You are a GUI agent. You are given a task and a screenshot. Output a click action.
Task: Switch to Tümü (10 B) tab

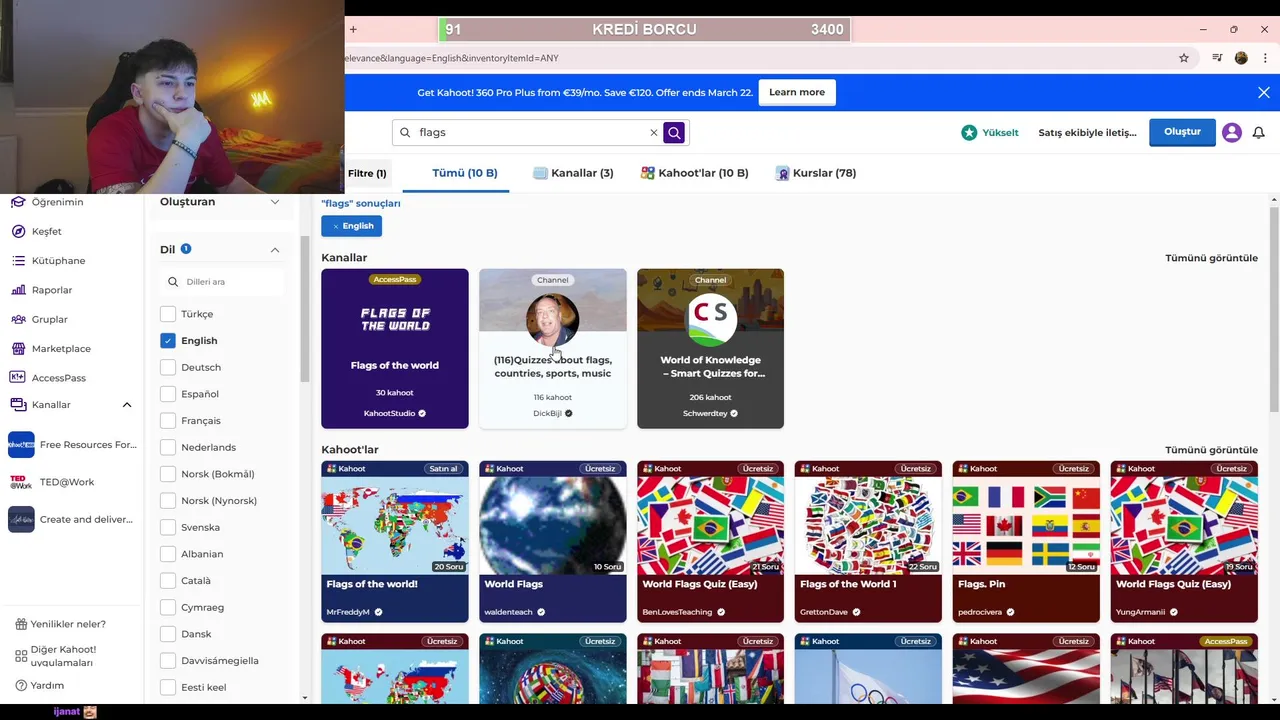click(x=464, y=173)
